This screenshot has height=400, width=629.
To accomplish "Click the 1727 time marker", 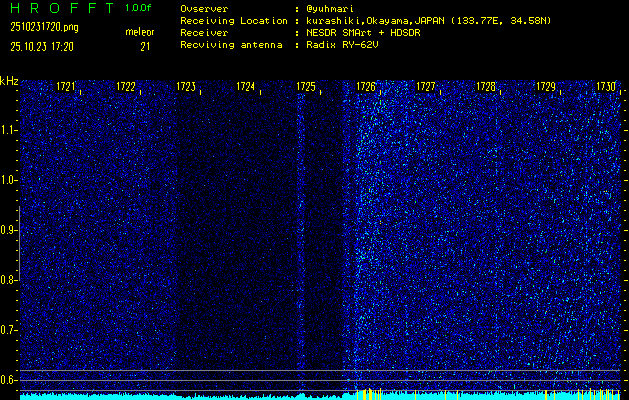I will pyautogui.click(x=426, y=87).
